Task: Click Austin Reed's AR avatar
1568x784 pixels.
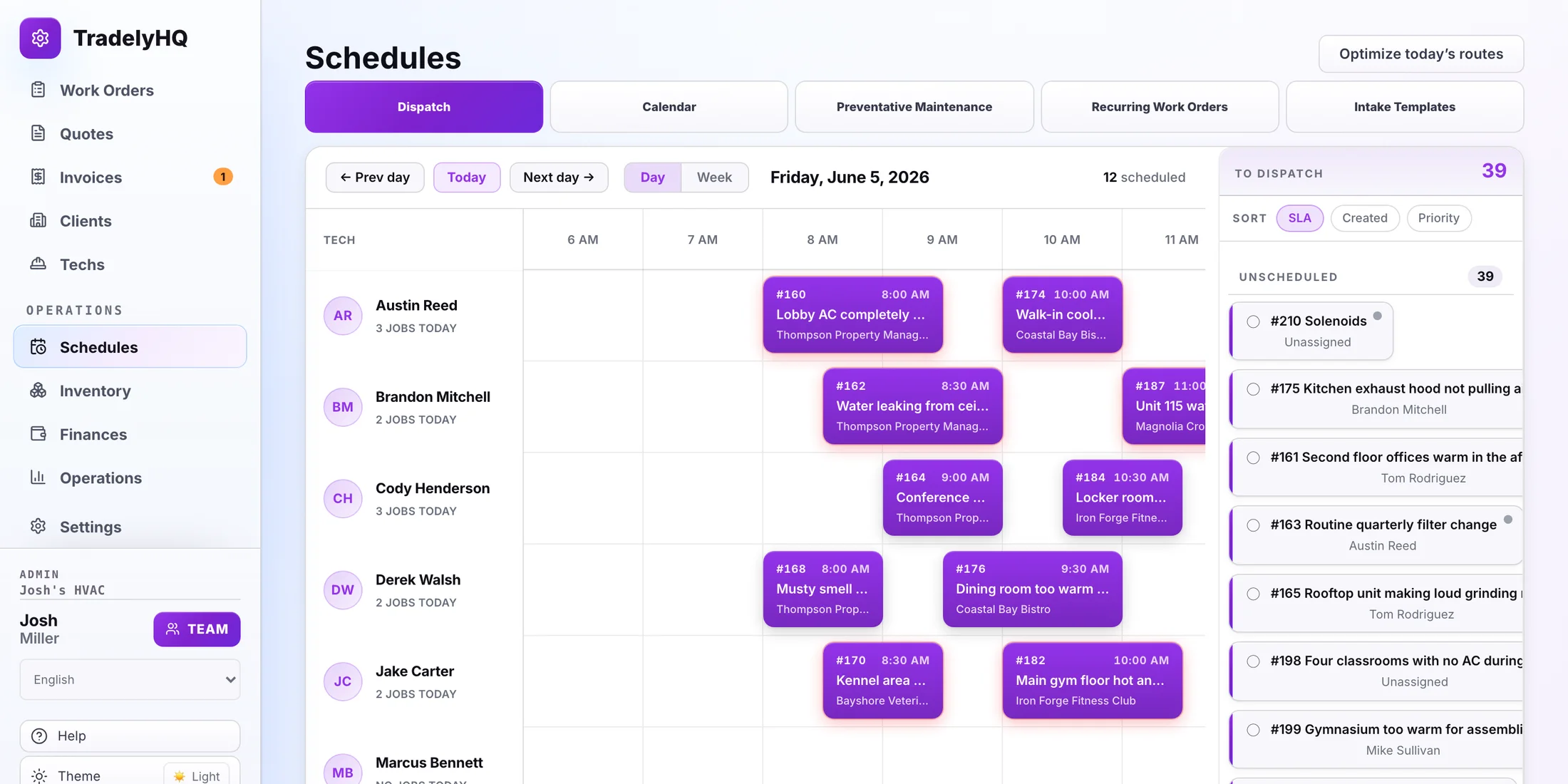Action: [x=343, y=316]
